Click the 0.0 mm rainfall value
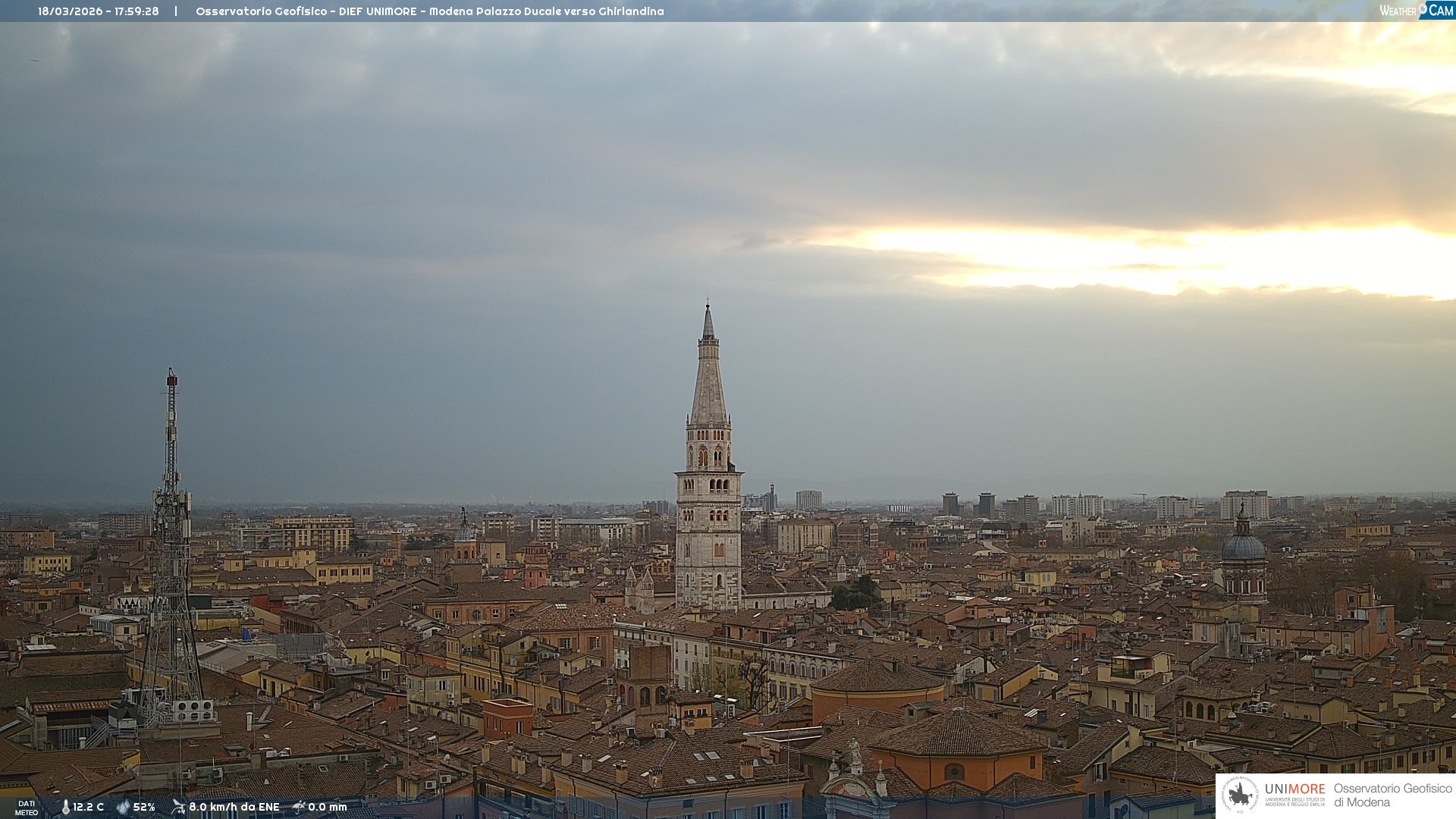This screenshot has width=1456, height=819. [327, 808]
